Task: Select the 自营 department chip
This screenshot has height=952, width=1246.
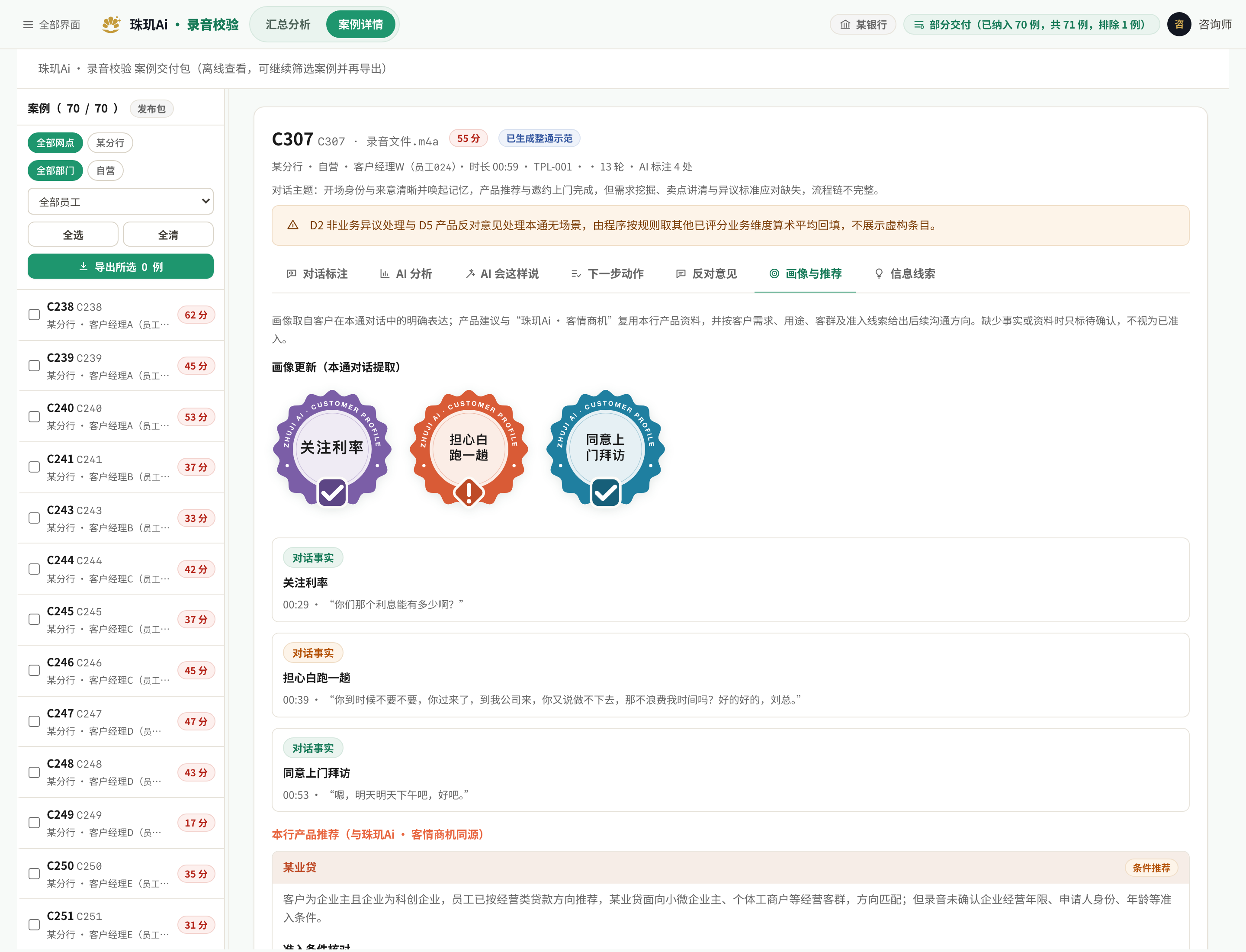Action: tap(106, 170)
